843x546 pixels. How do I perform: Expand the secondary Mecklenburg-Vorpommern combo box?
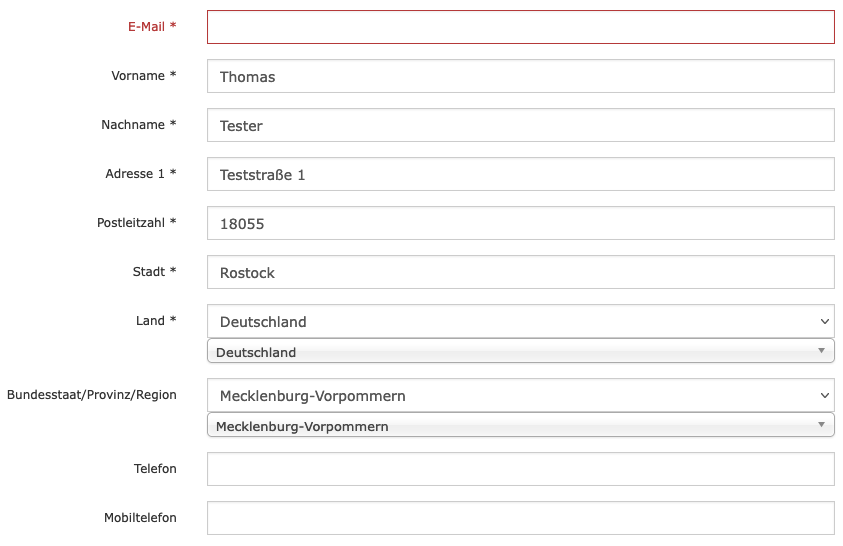[x=510, y=426]
